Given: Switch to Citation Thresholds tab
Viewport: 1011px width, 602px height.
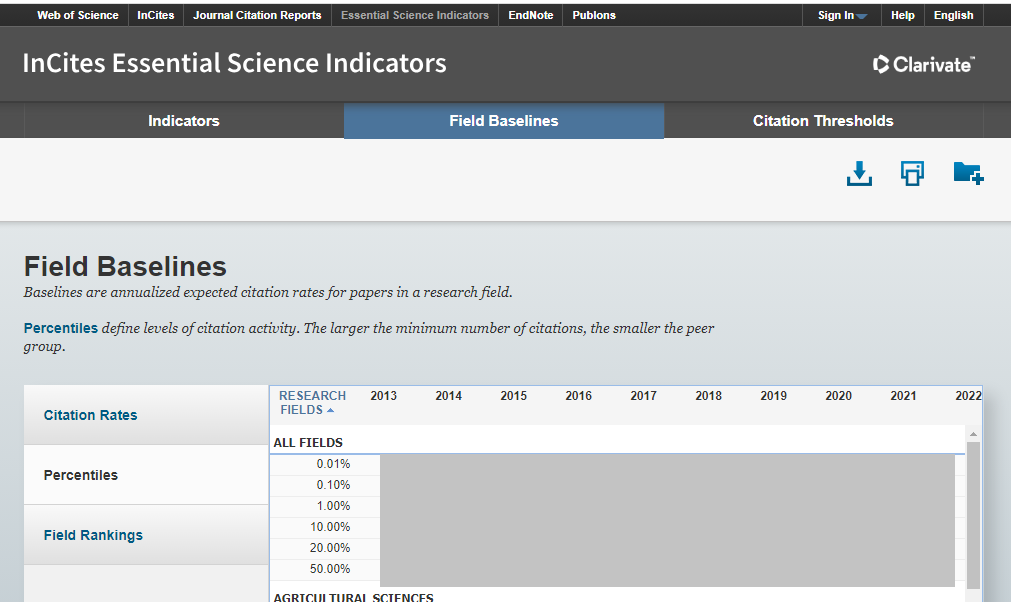Looking at the screenshot, I should coord(823,121).
